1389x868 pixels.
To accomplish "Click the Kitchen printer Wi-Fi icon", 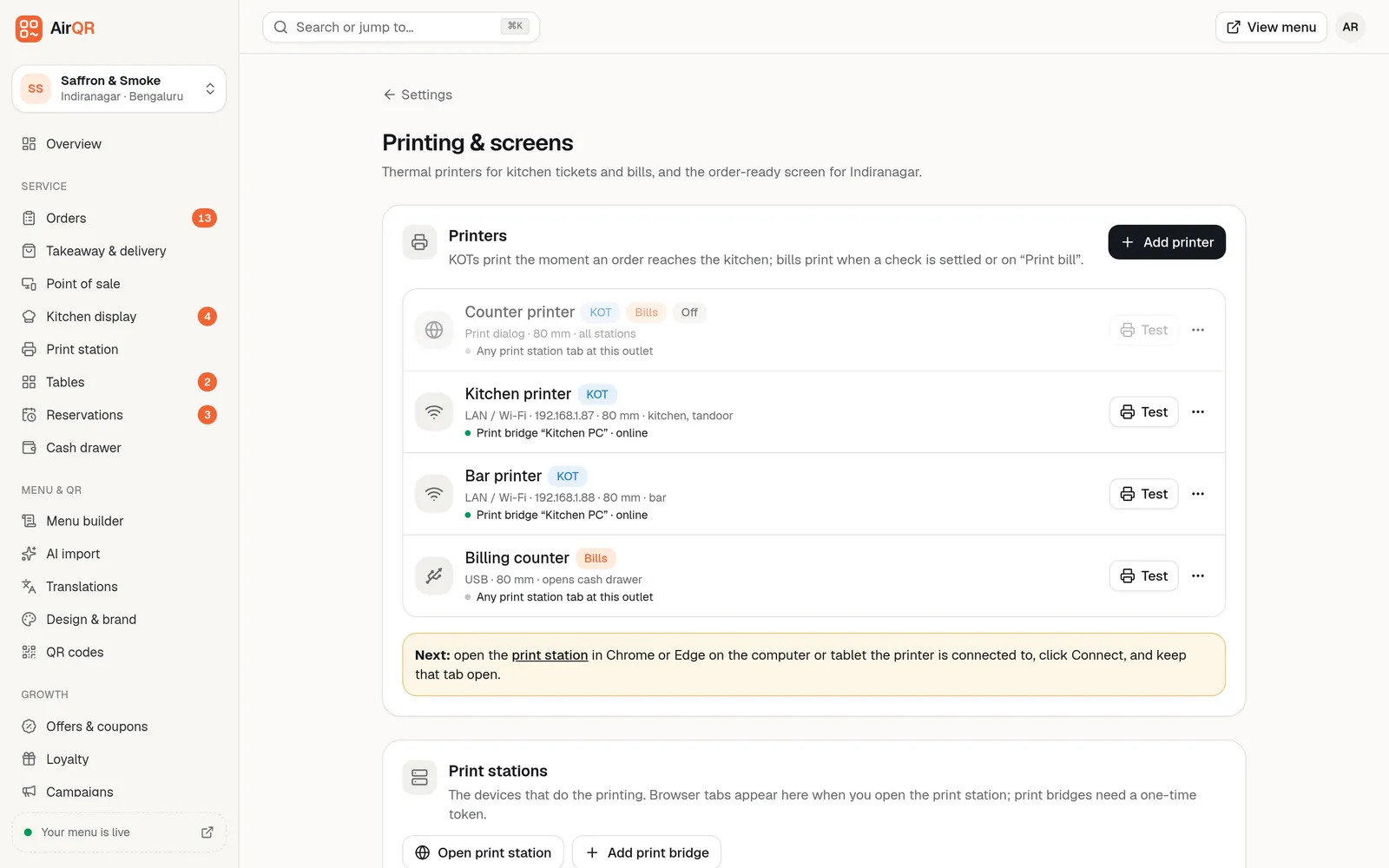I will coord(434,411).
